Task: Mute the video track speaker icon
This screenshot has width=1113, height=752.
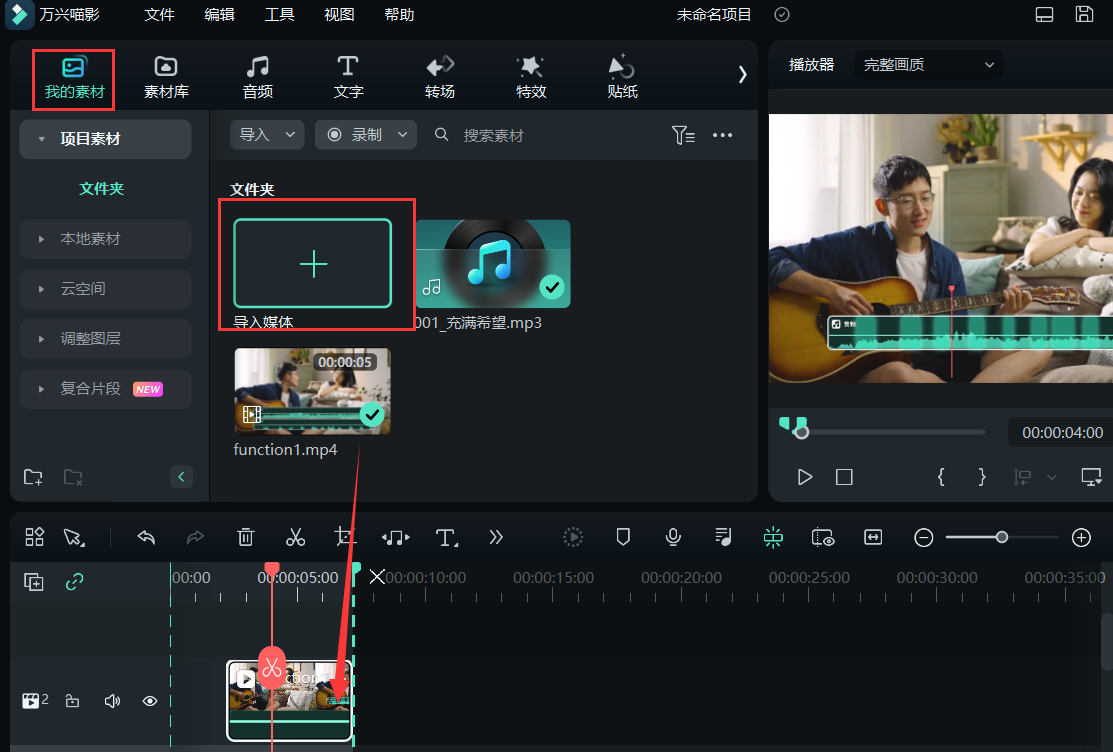Action: (112, 700)
